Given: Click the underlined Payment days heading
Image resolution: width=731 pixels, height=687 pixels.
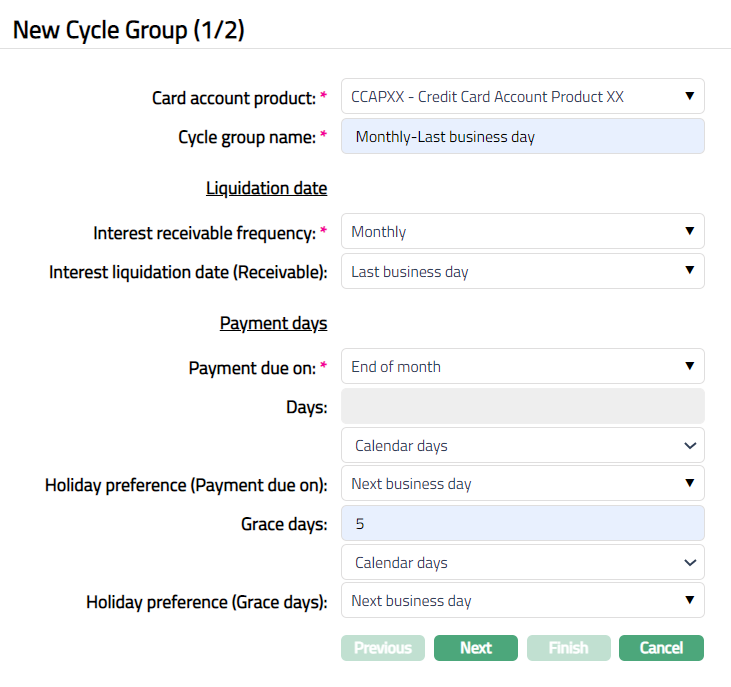Looking at the screenshot, I should pos(273,323).
